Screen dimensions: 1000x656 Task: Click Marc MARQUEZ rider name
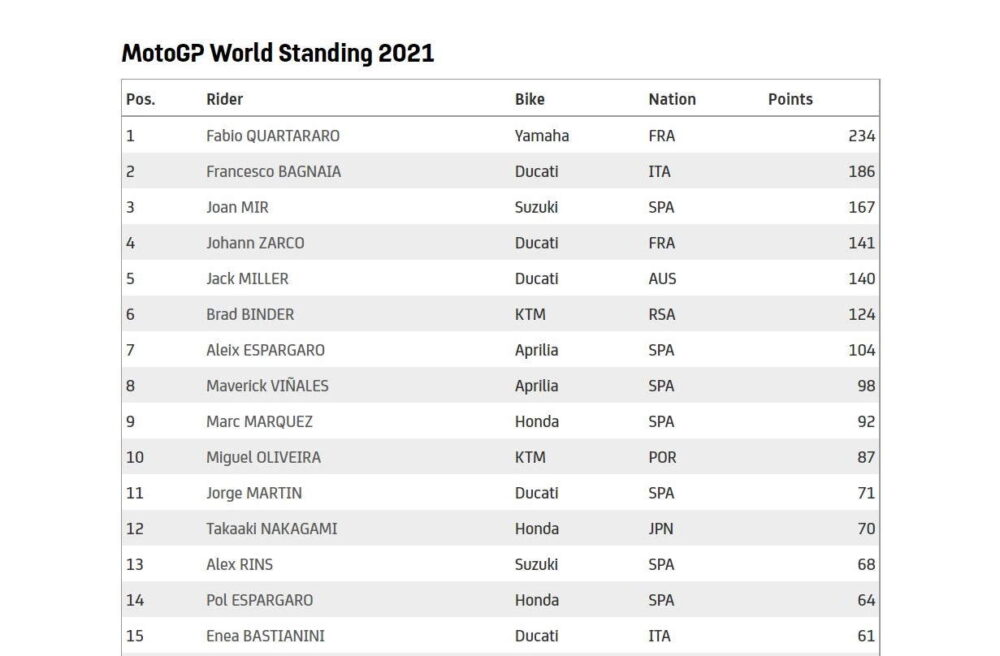pyautogui.click(x=260, y=421)
